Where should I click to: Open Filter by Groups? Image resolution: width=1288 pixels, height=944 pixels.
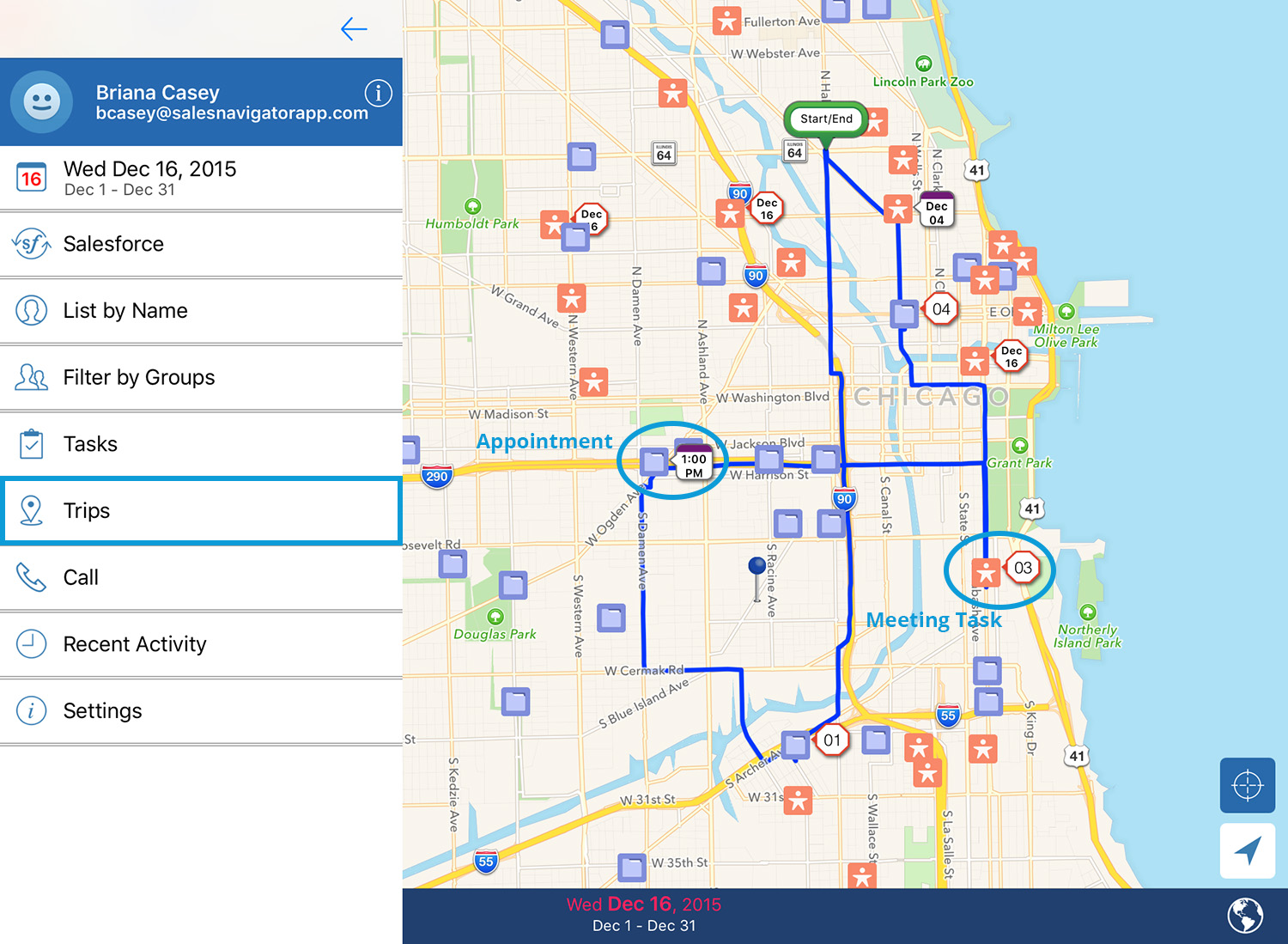201,378
